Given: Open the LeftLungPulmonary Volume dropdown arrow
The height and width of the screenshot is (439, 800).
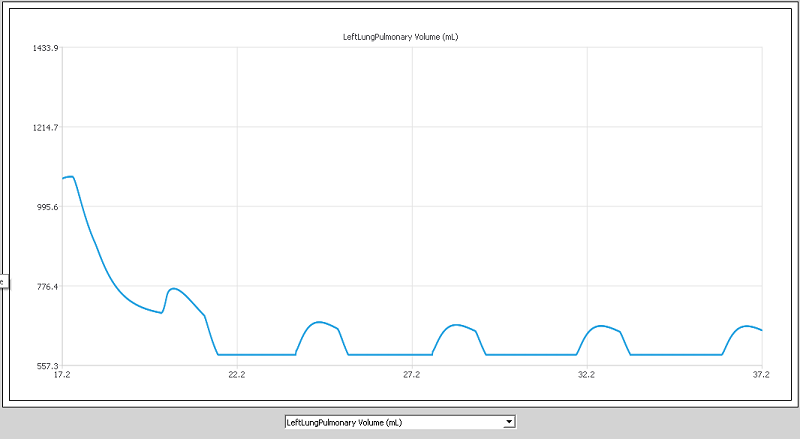Looking at the screenshot, I should tap(509, 422).
